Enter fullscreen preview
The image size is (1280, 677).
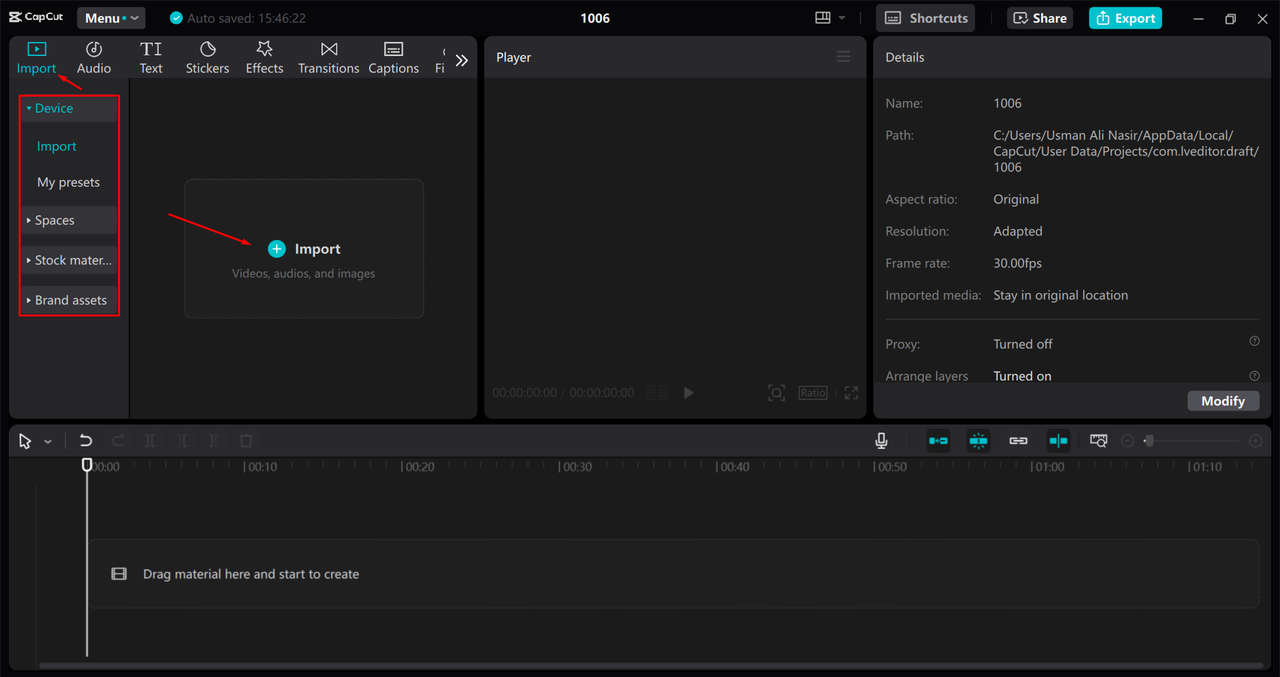(x=851, y=393)
